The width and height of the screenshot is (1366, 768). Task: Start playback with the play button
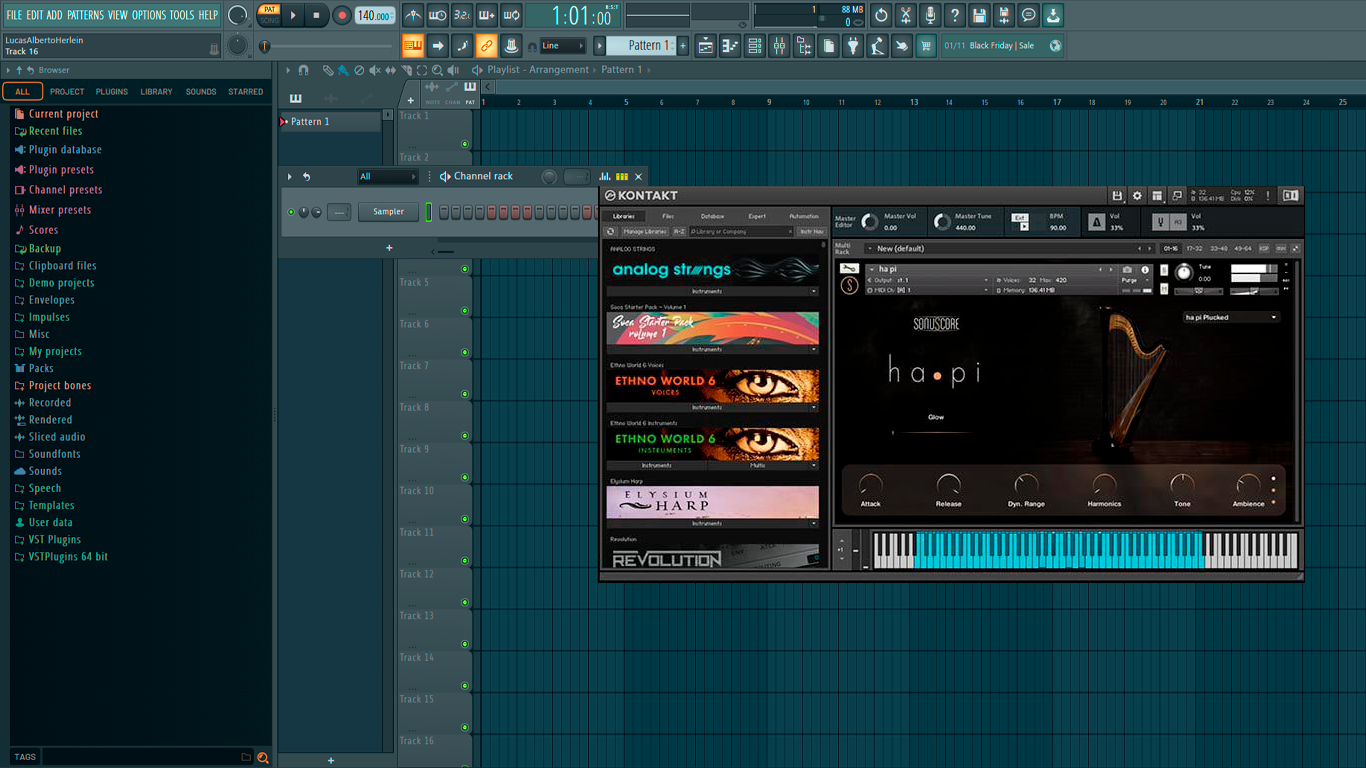click(293, 15)
